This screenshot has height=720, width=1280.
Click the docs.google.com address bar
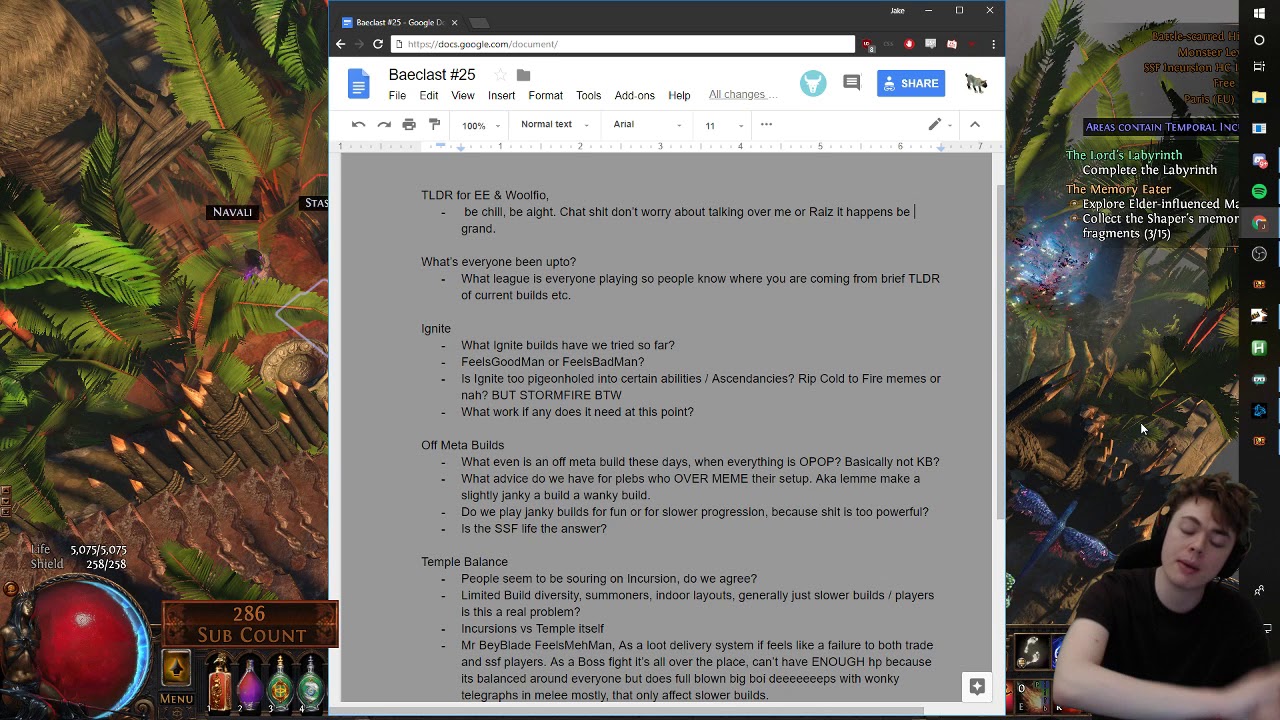(623, 44)
